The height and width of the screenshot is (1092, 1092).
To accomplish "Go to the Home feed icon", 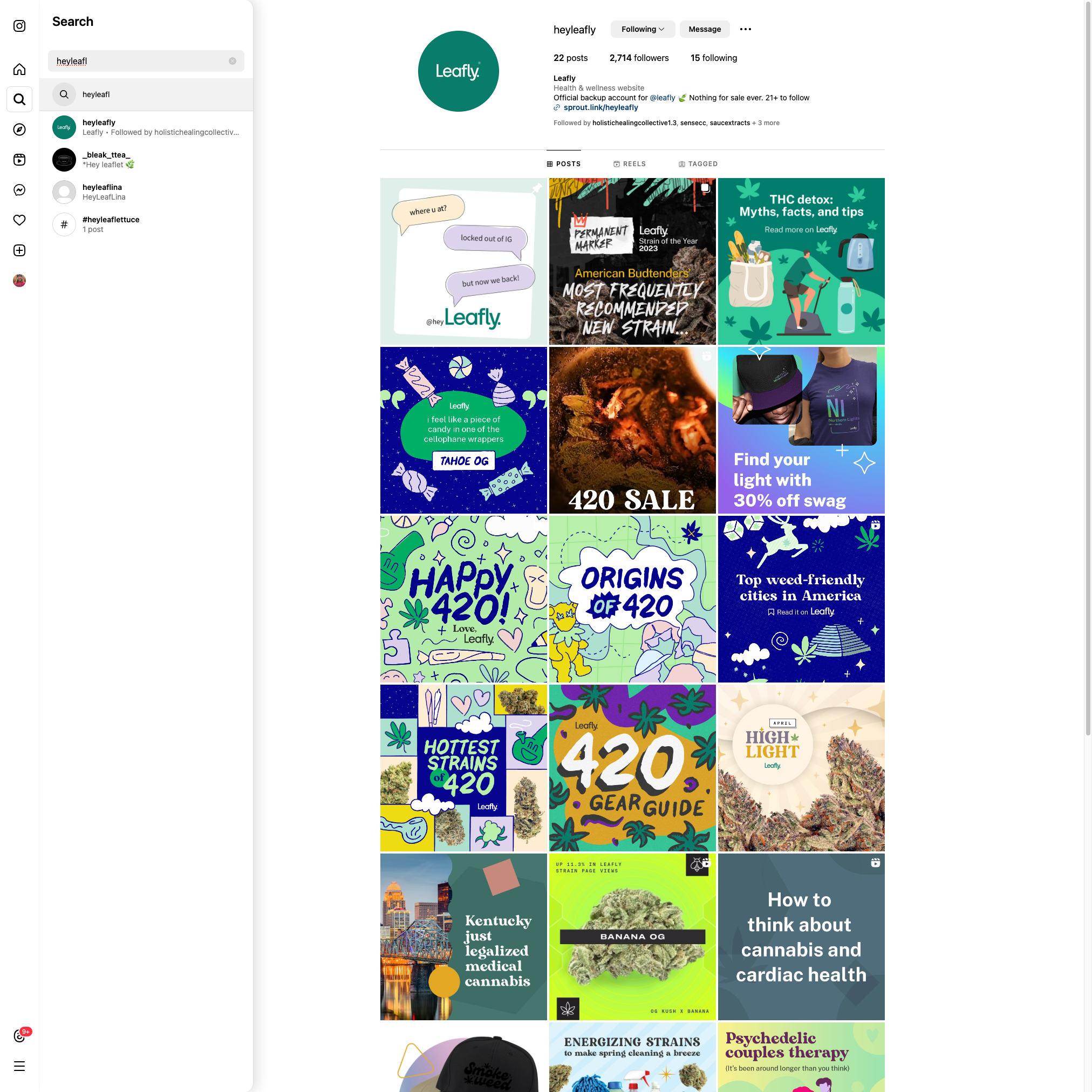I will click(x=19, y=70).
